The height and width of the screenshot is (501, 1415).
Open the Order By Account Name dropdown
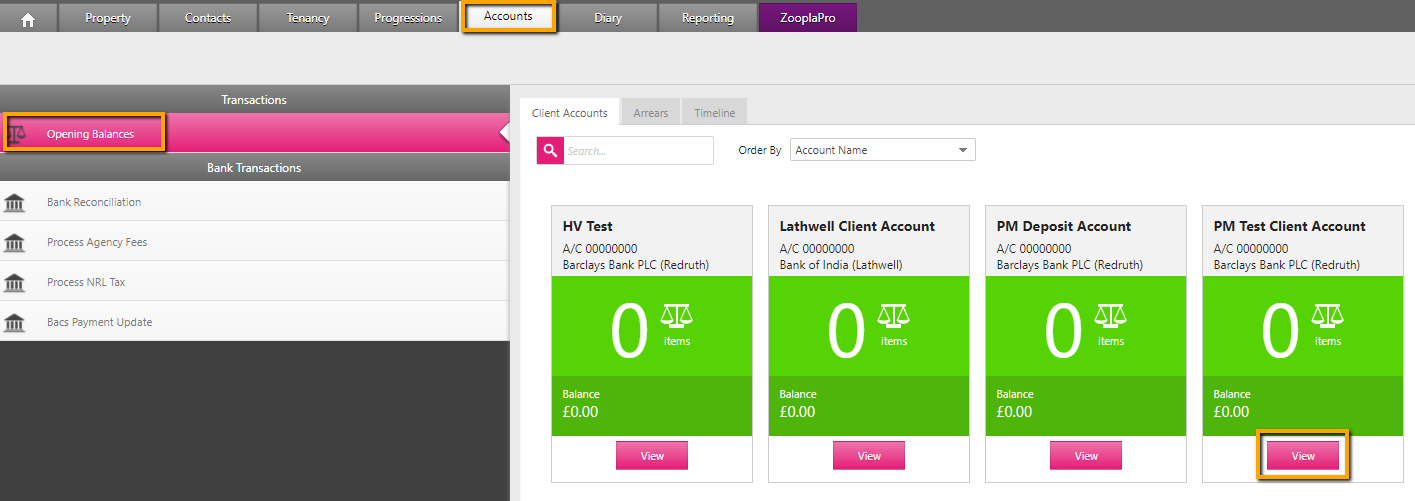click(882, 150)
